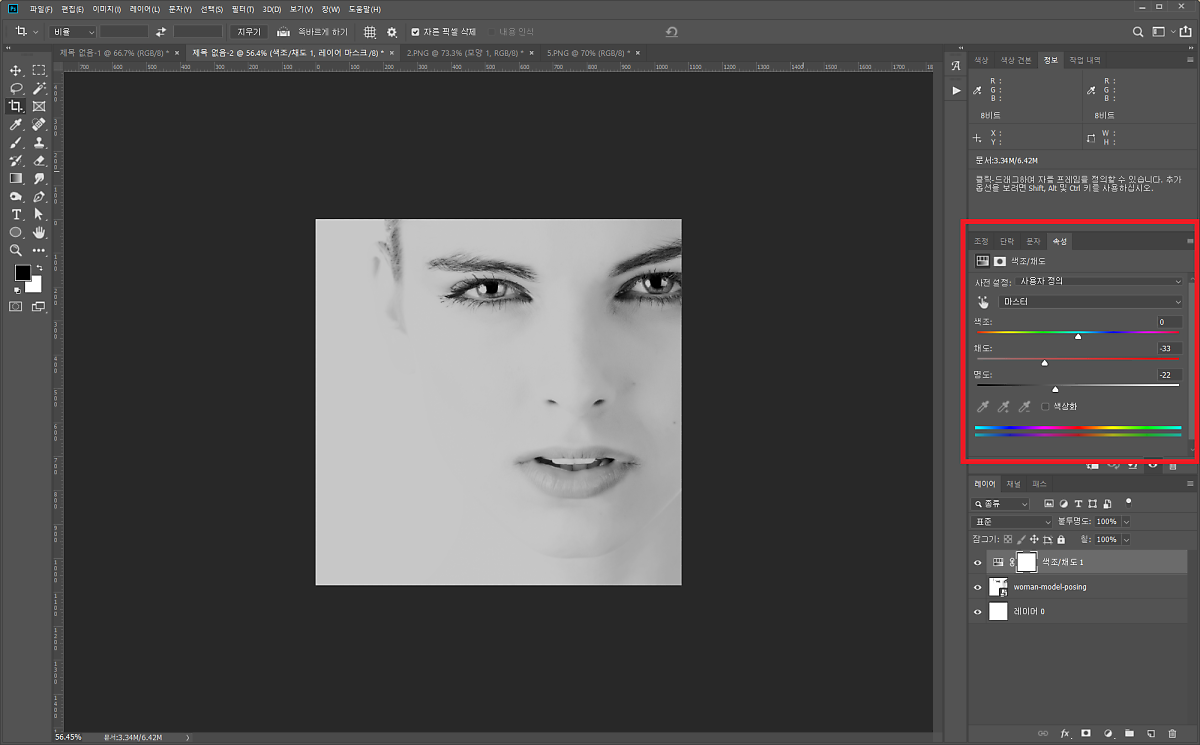
Task: Hide the woman-model-posing layer
Action: [x=978, y=587]
